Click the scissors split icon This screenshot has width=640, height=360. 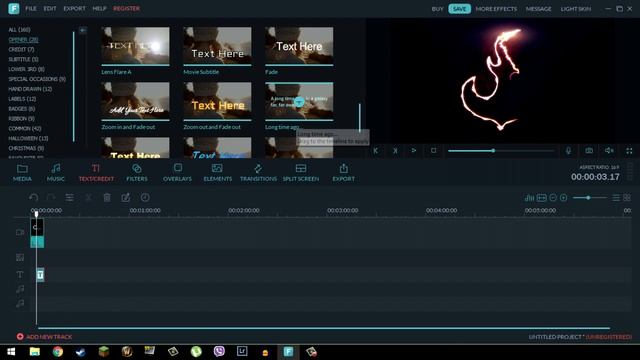pos(88,198)
